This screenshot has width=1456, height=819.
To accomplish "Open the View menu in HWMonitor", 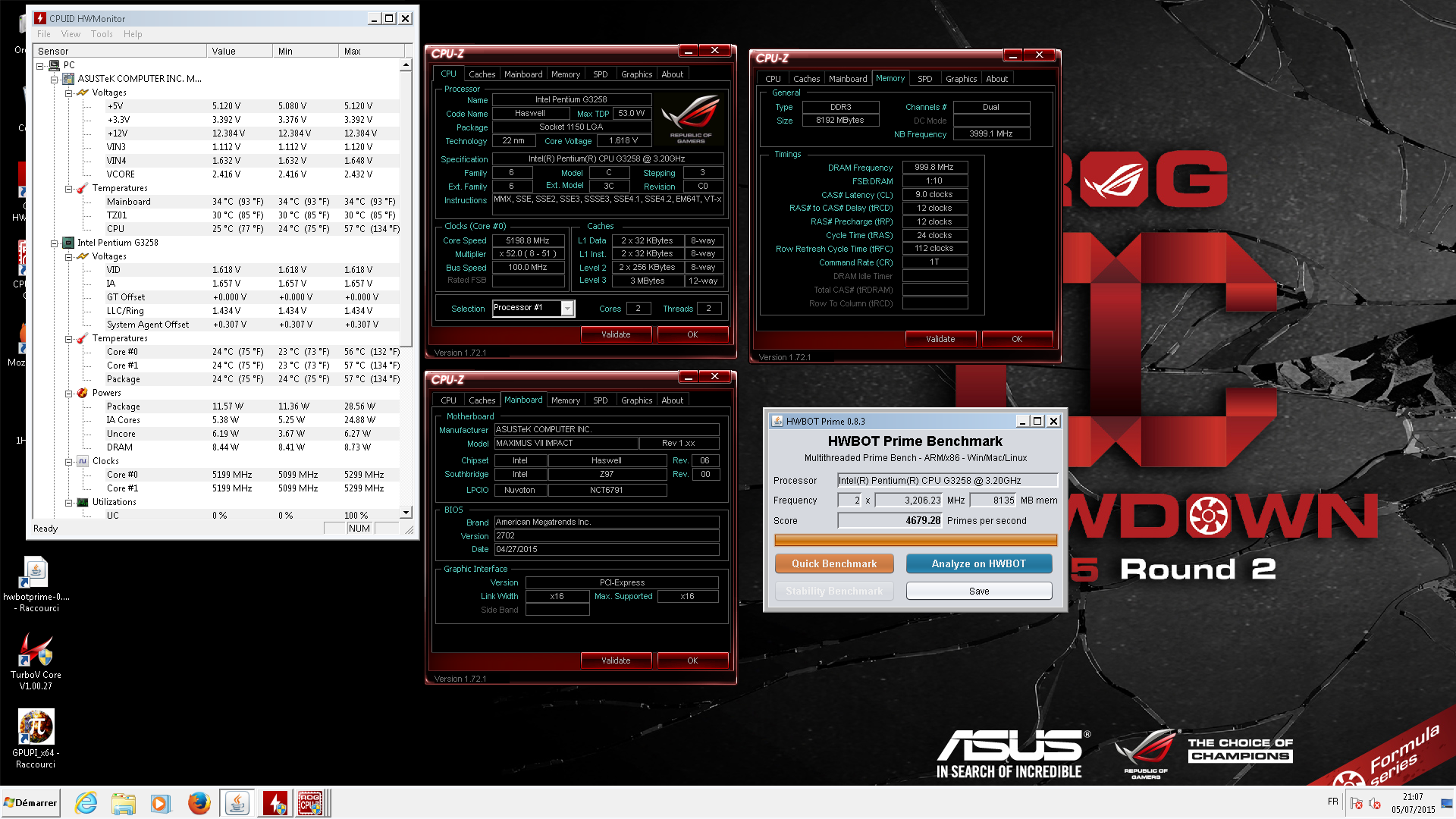I will point(71,34).
